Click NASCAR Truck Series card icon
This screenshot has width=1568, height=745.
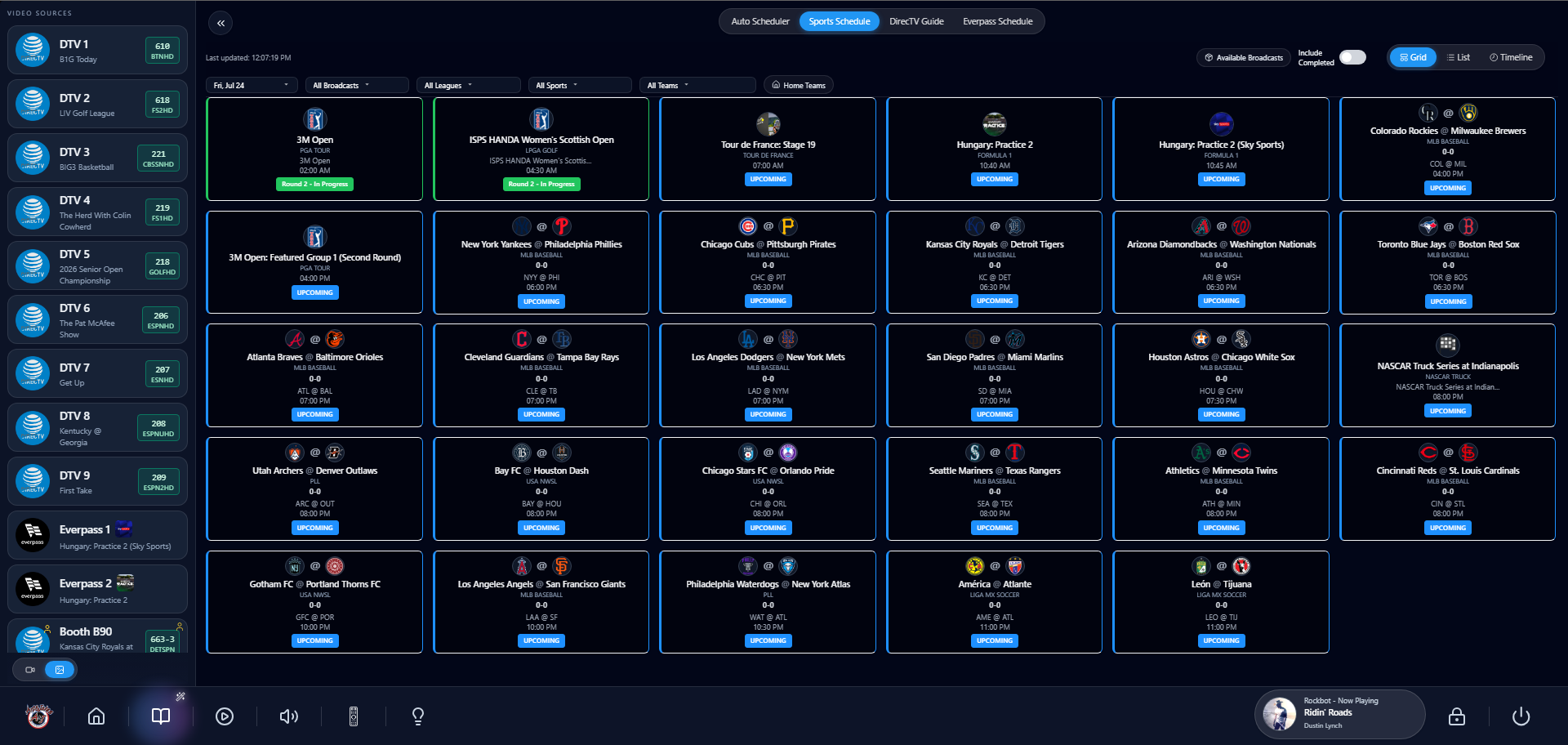pos(1448,344)
